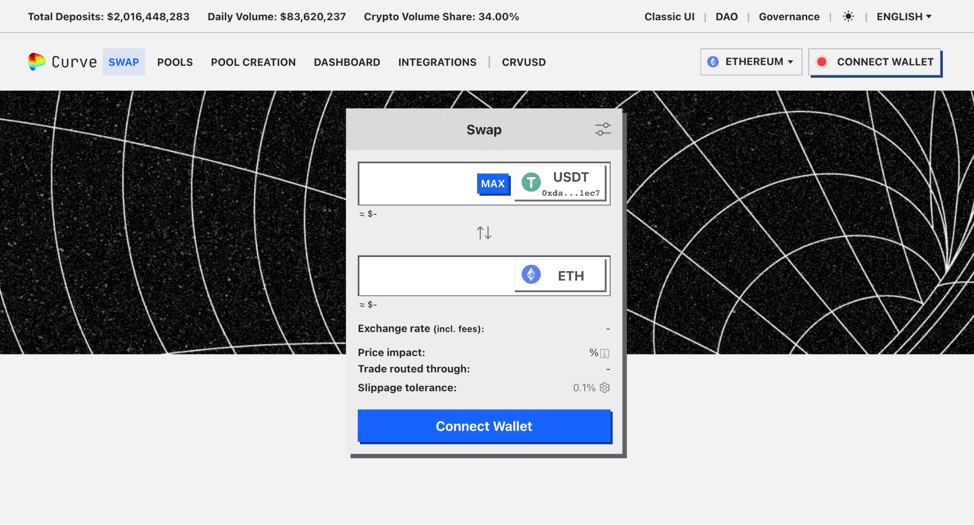Toggle light/dark theme sun icon
974x525 pixels.
pos(848,17)
